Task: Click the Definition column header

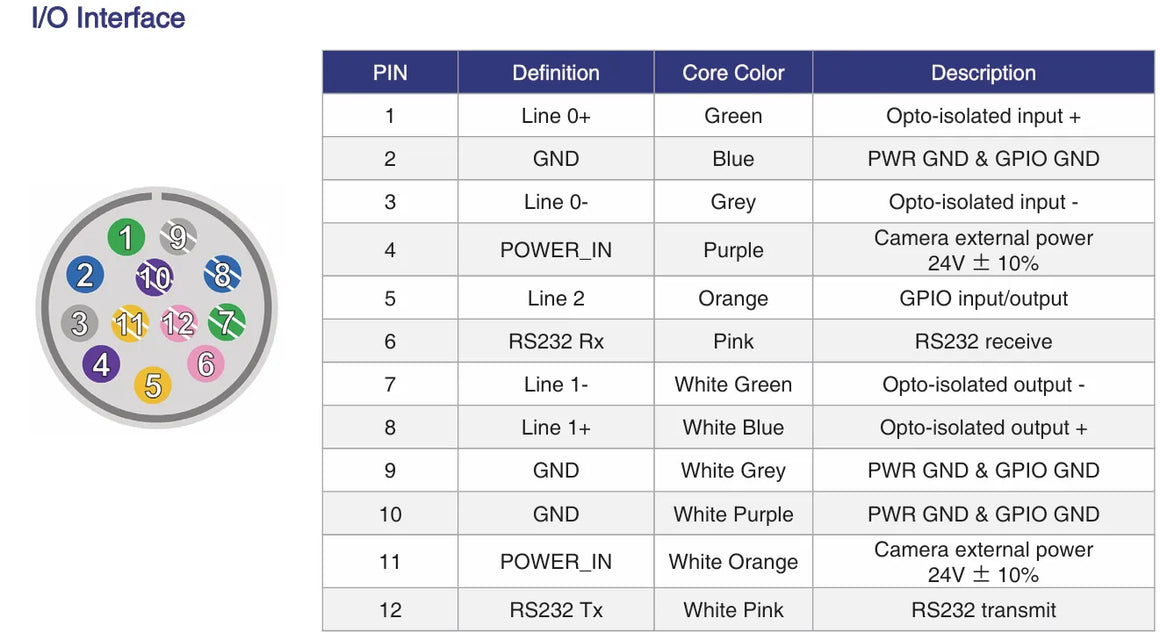Action: coord(556,73)
